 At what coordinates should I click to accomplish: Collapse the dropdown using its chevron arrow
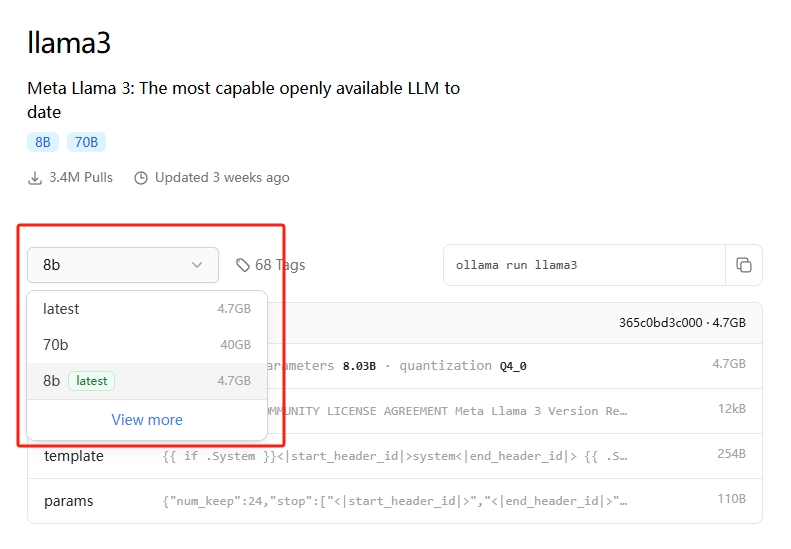pyautogui.click(x=197, y=265)
